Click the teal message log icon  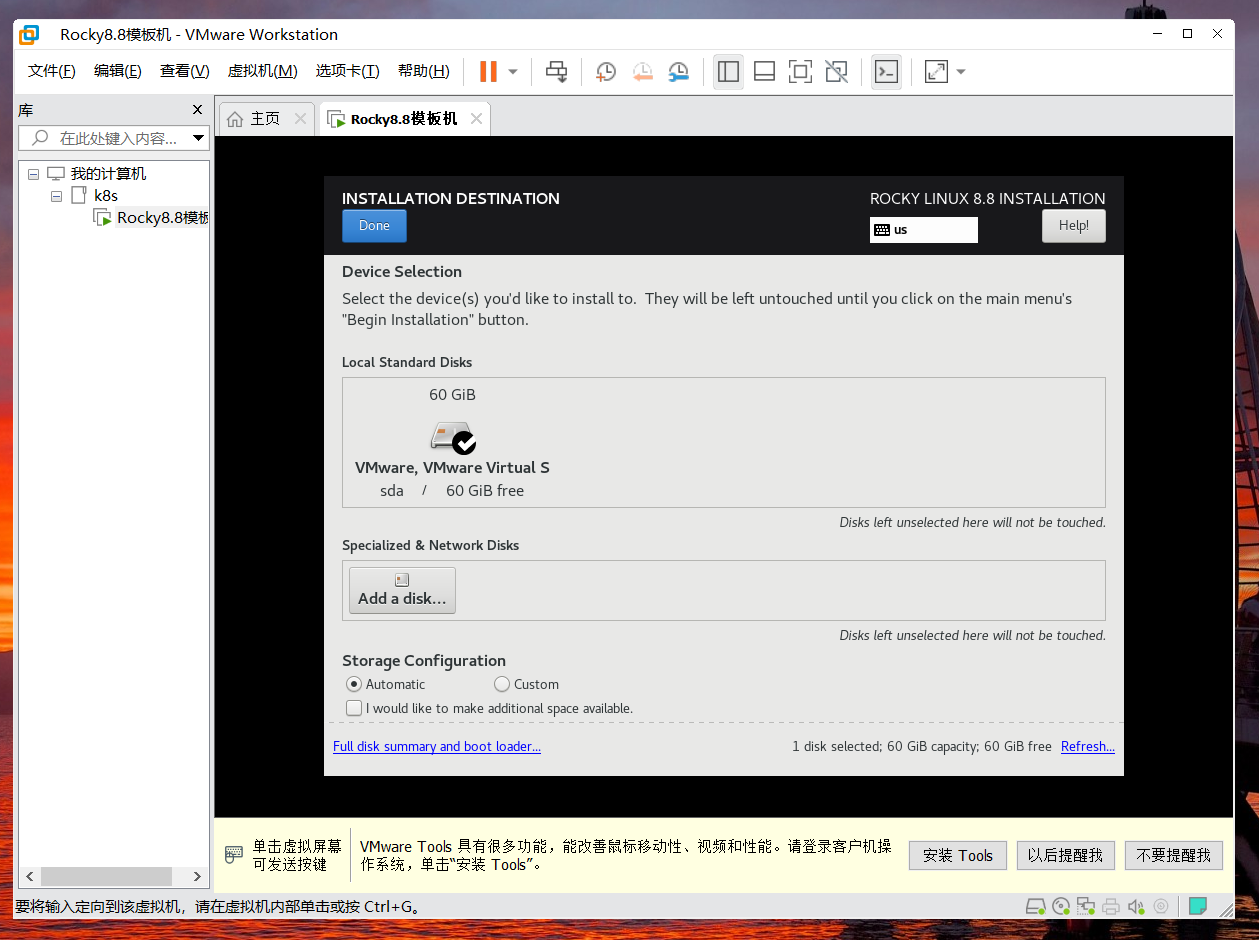(x=1198, y=907)
